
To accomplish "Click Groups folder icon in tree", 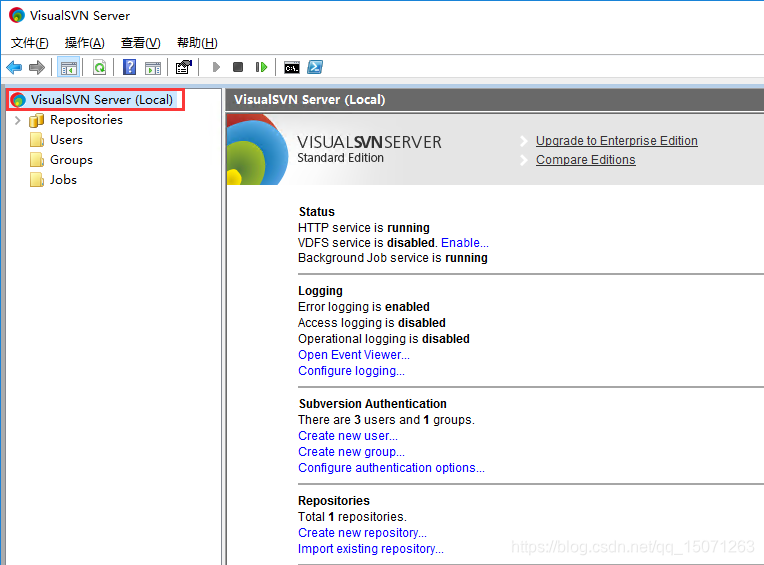I will (37, 160).
